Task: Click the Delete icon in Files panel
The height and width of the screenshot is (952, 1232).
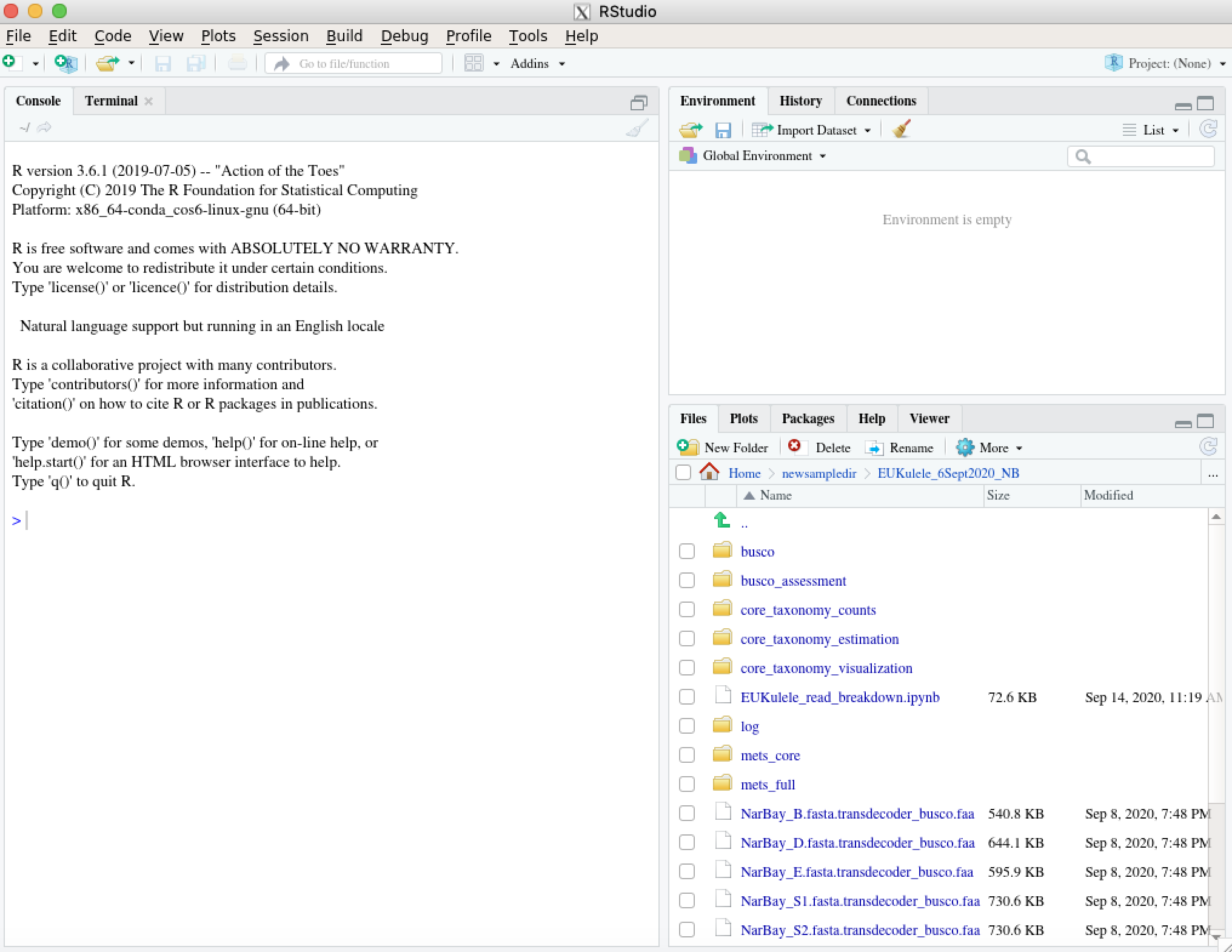Action: point(795,447)
